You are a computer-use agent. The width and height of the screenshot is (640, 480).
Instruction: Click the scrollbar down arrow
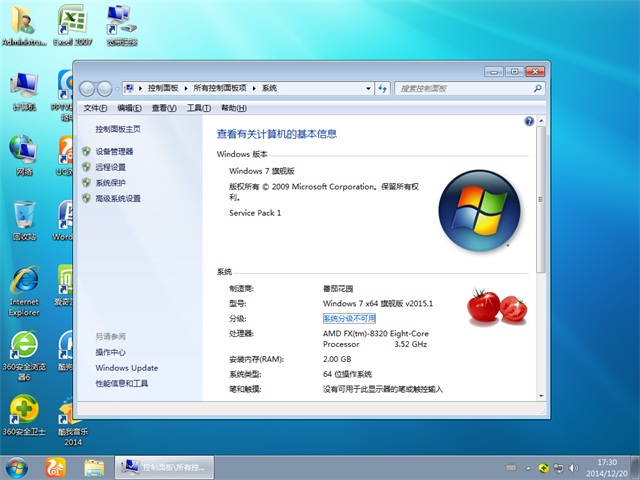click(x=541, y=396)
